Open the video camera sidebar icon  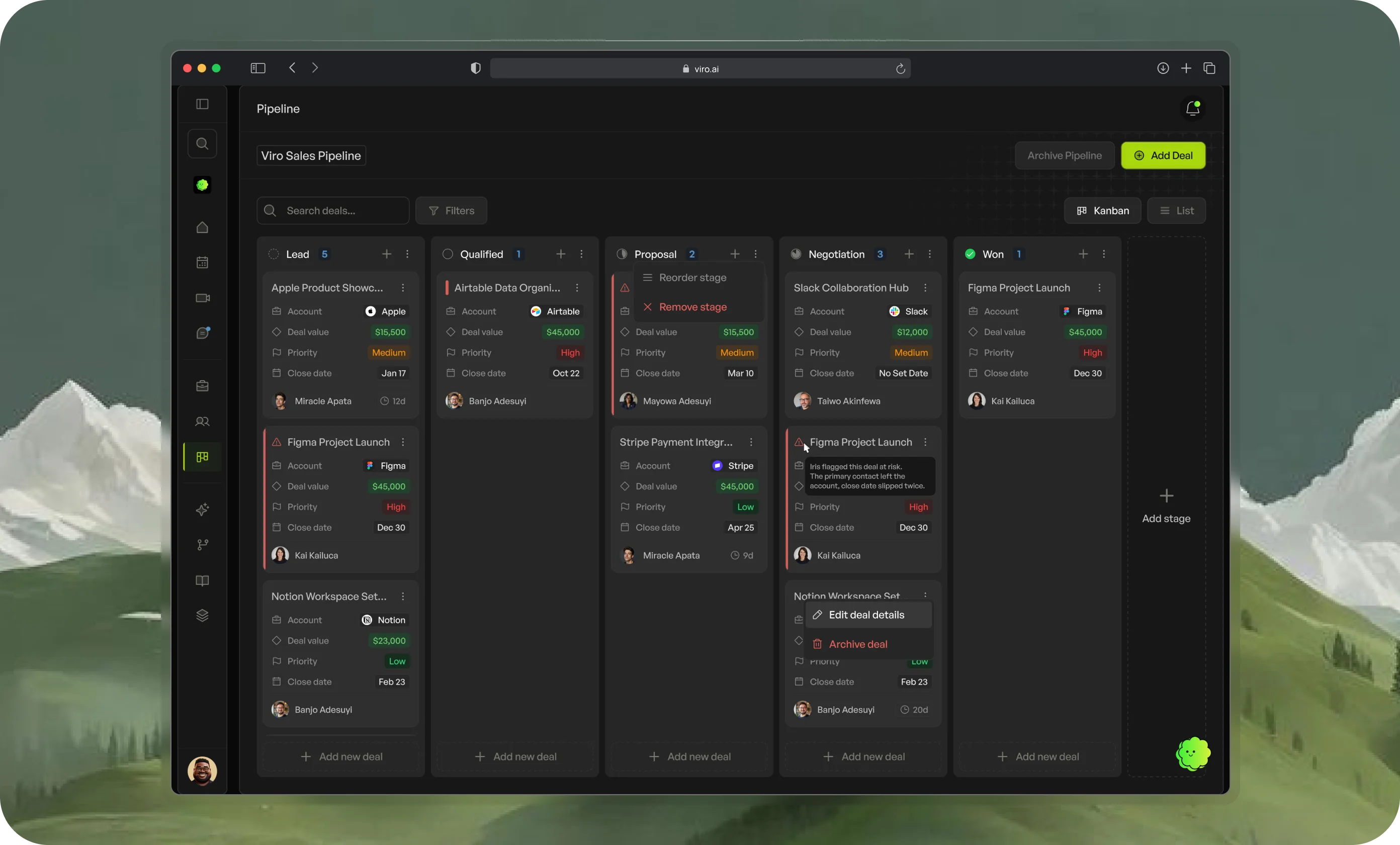(202, 298)
